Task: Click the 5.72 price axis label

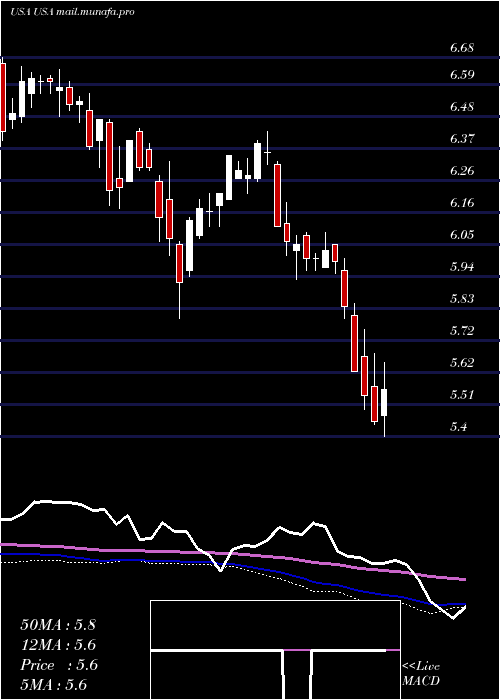Action: pos(462,330)
